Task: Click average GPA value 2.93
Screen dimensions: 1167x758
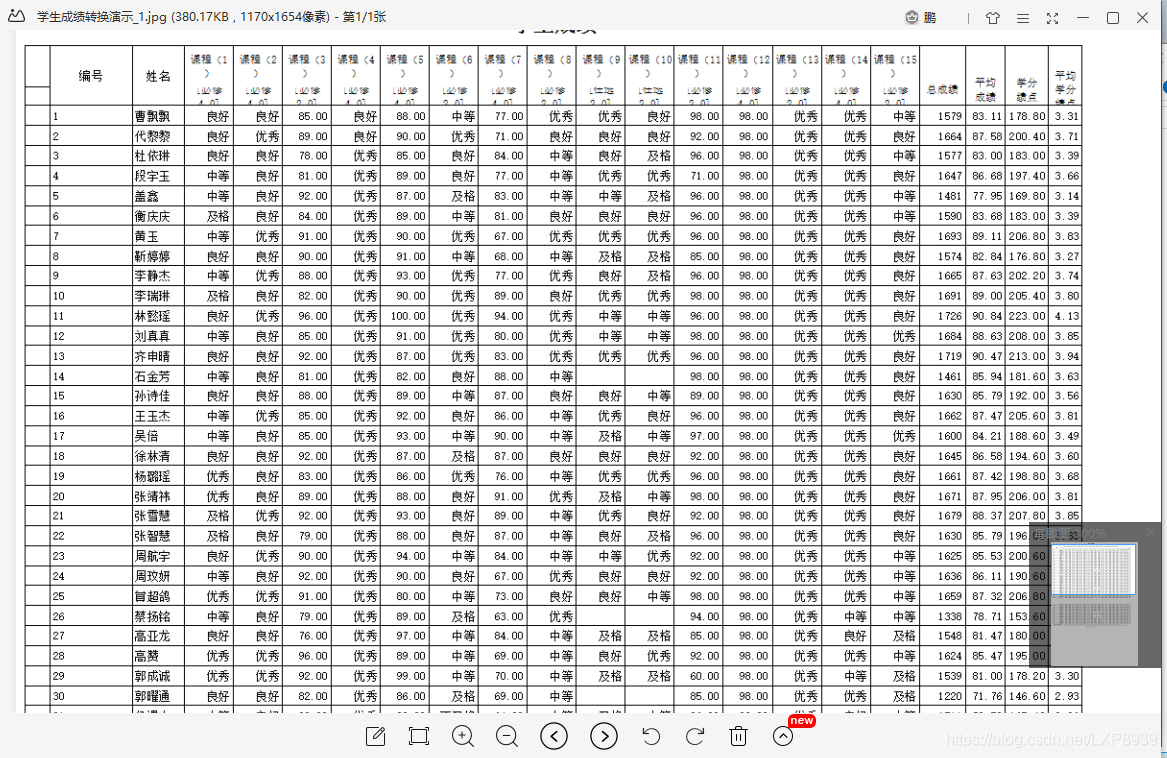Action: 1067,696
